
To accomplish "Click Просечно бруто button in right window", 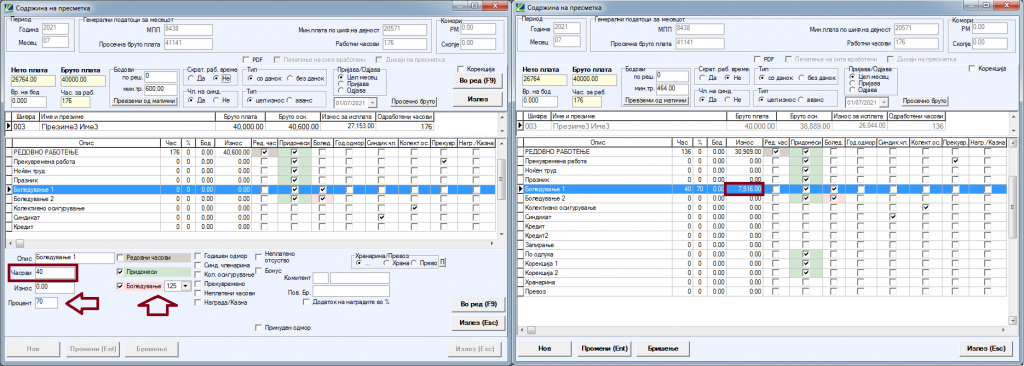I will 925,101.
